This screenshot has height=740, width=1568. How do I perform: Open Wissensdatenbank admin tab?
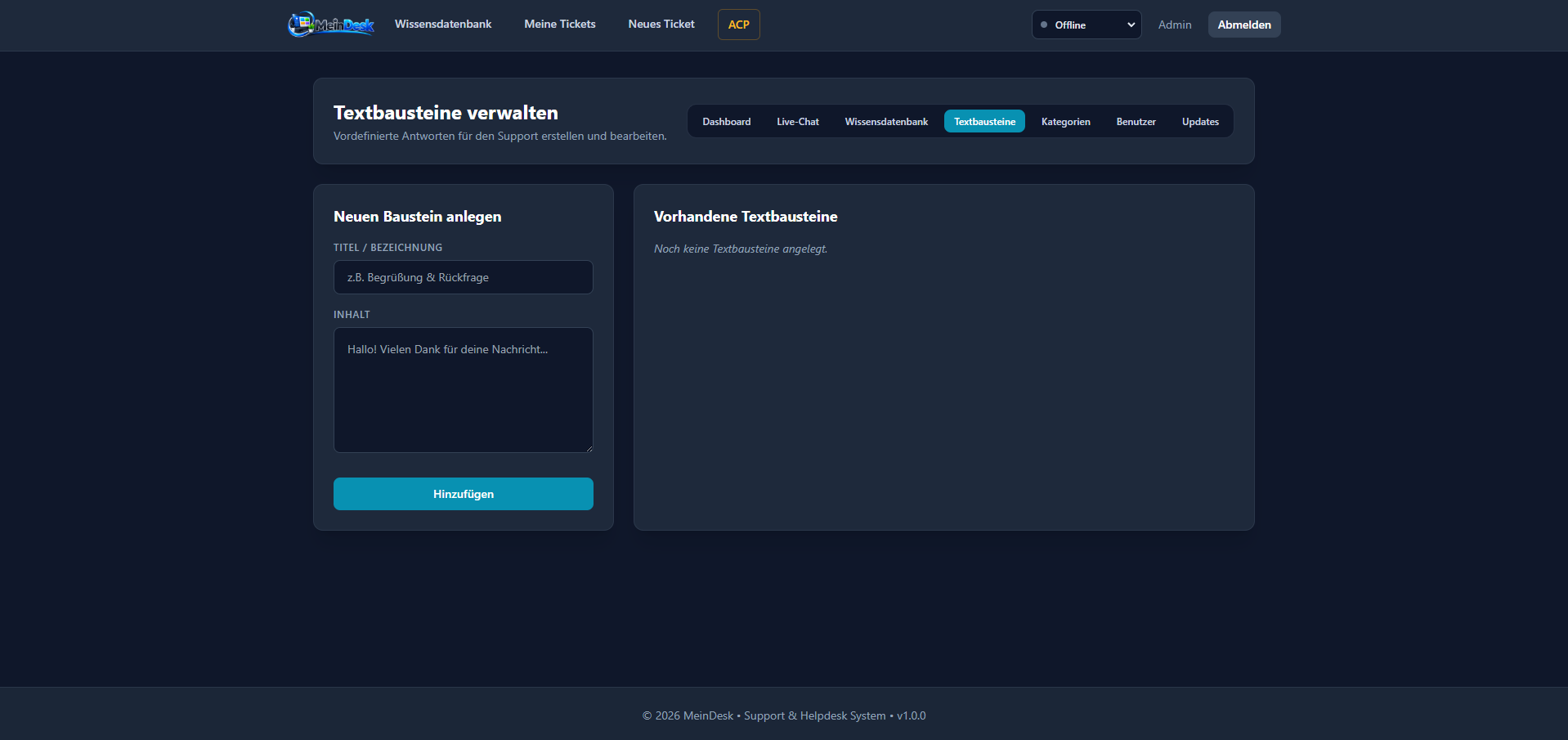tap(886, 121)
